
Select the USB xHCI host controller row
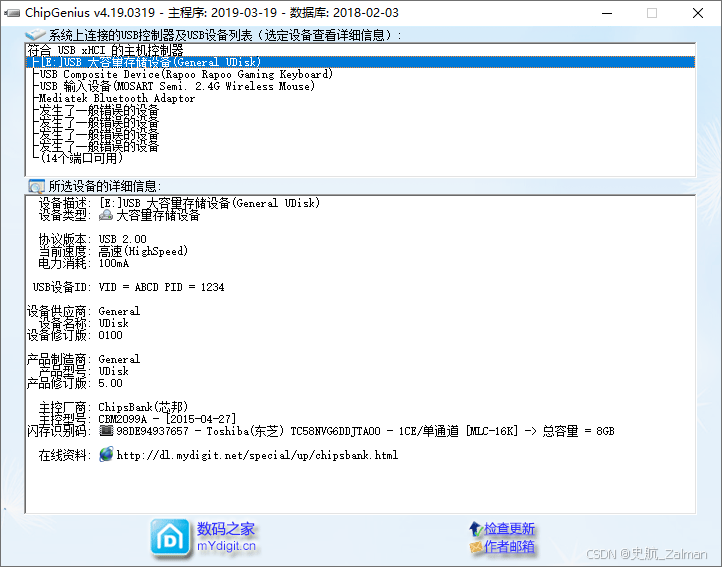pyautogui.click(x=360, y=50)
